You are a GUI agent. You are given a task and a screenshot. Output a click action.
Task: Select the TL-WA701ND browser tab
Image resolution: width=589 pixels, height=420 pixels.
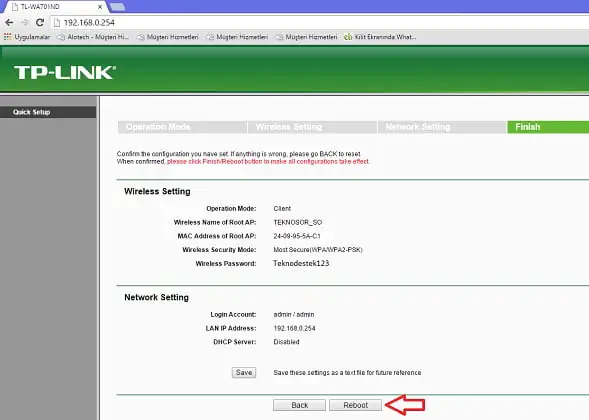56,7
